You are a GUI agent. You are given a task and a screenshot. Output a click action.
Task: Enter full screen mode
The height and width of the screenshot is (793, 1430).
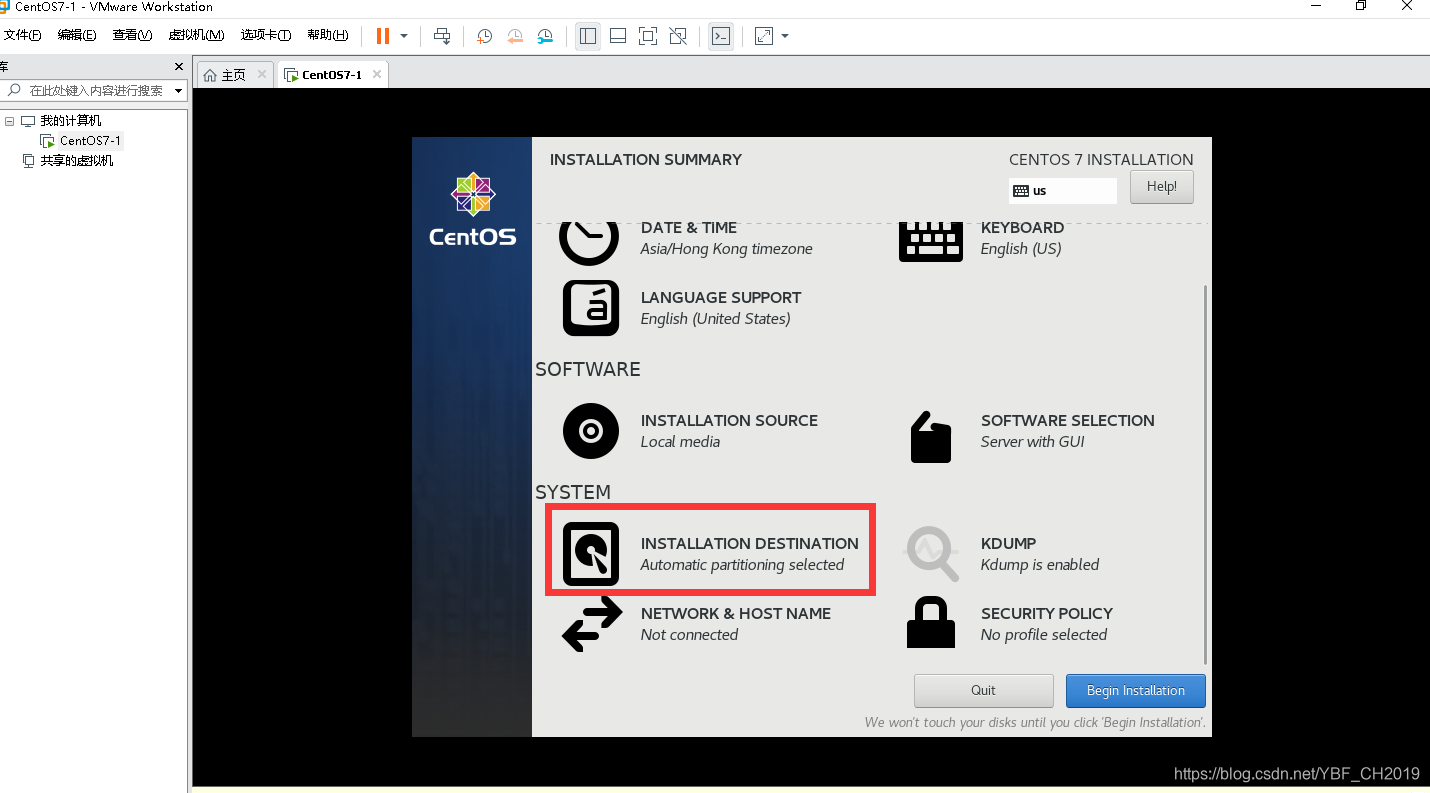click(x=648, y=36)
